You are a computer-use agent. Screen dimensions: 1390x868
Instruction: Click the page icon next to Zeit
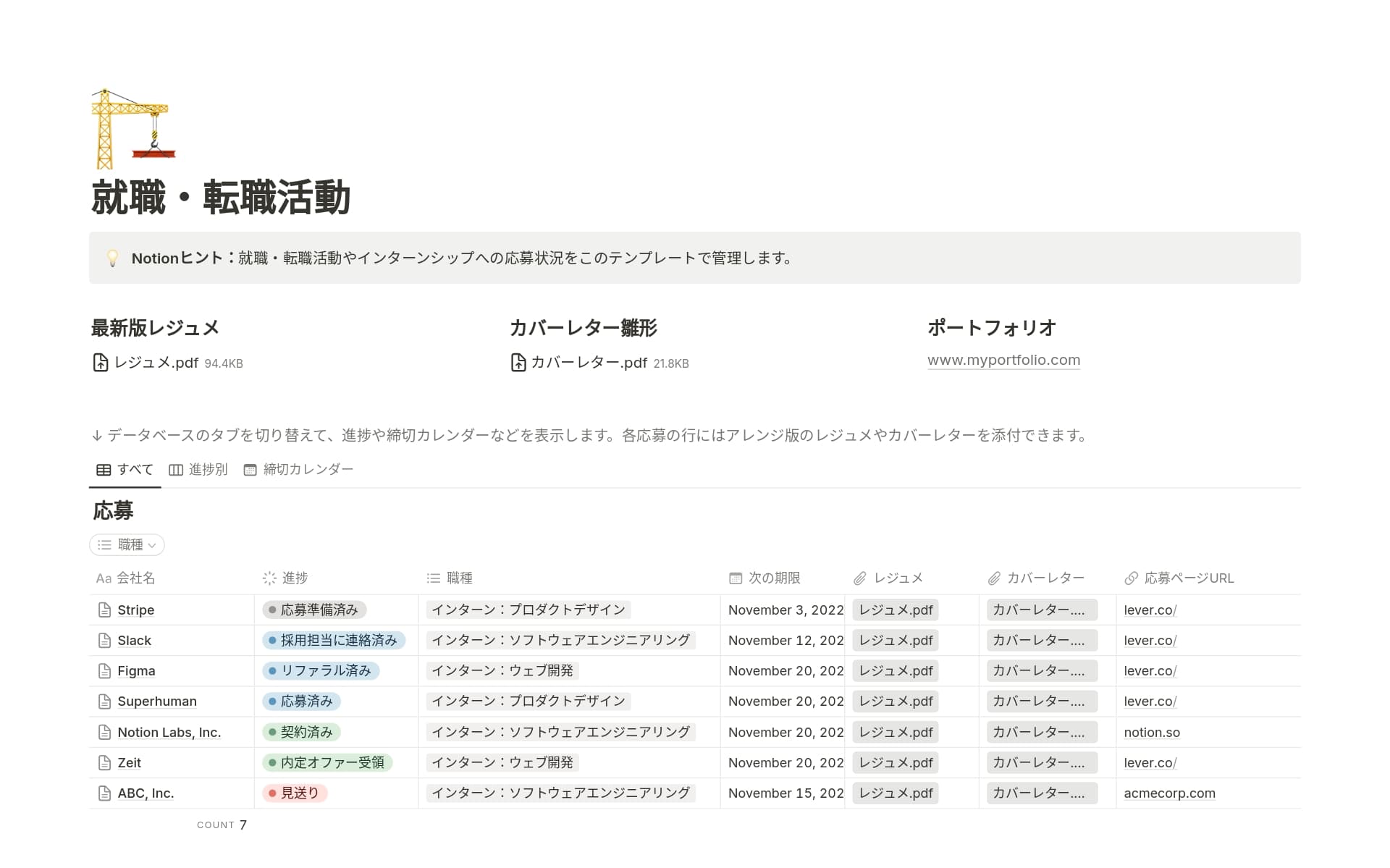[x=104, y=762]
